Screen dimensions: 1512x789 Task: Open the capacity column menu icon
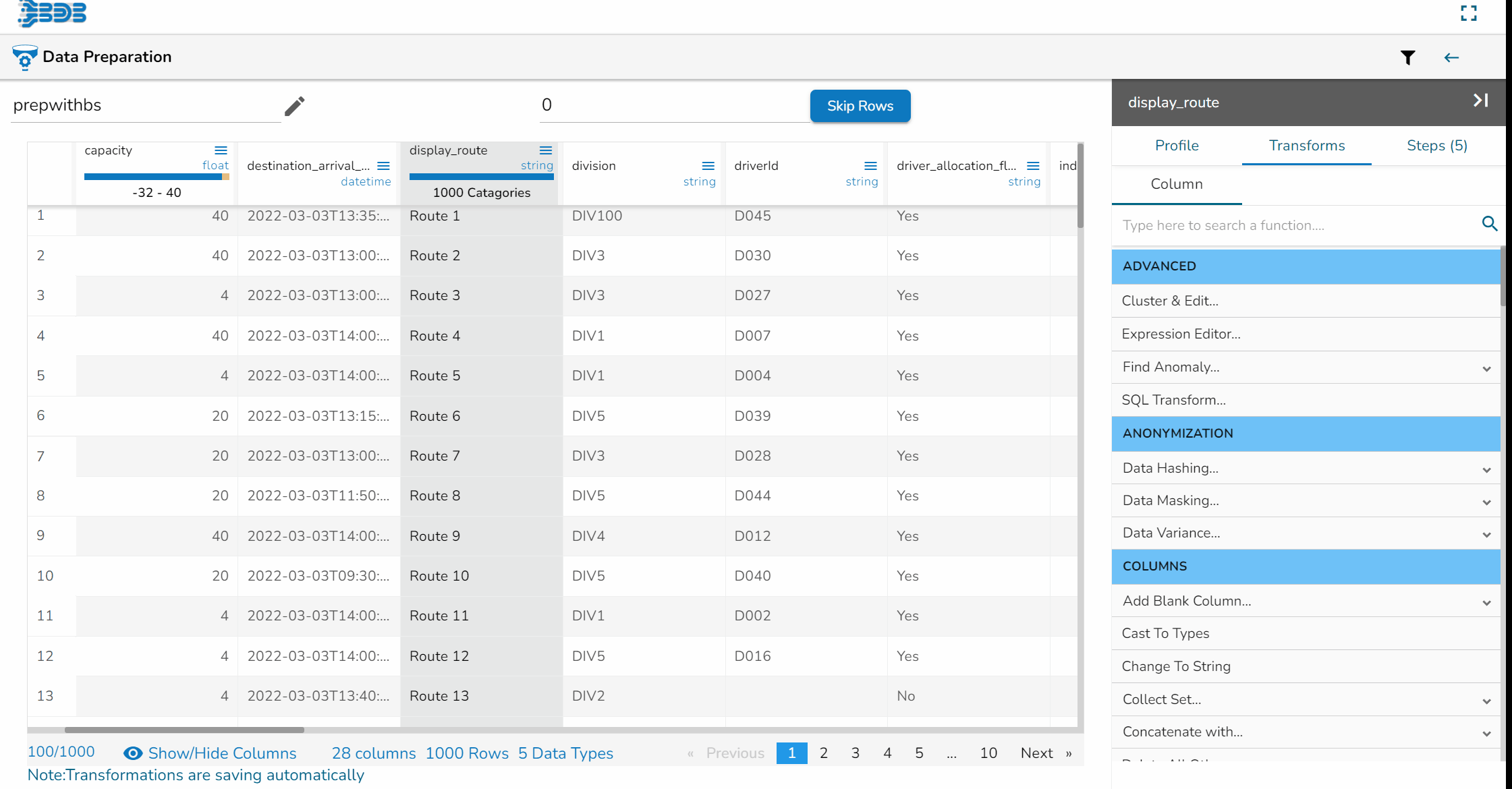(221, 150)
